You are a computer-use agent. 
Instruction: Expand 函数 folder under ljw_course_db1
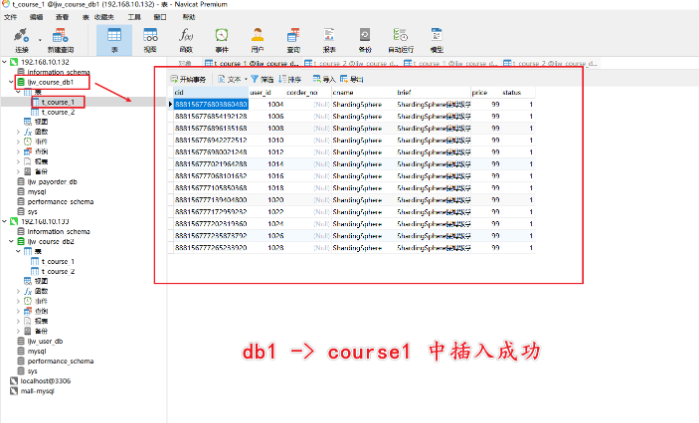(18, 132)
